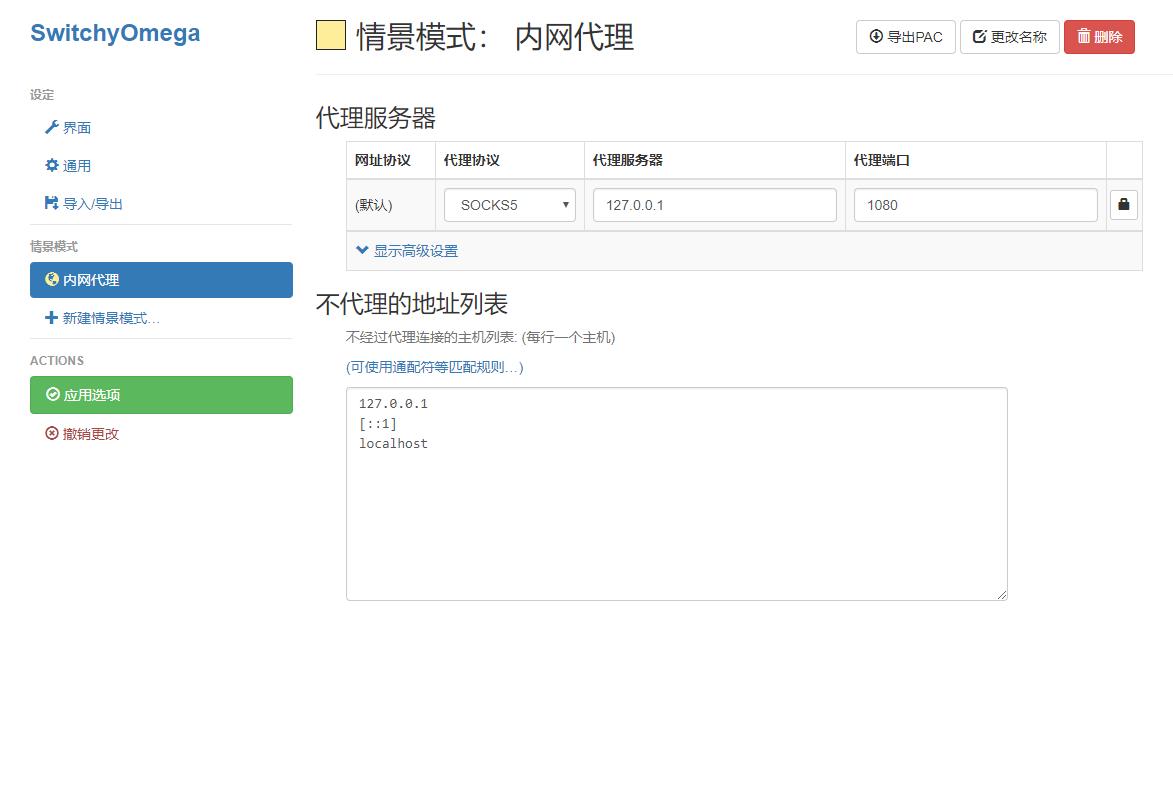Image resolution: width=1173 pixels, height=810 pixels.
Task: Click the '127.0.0.1' line in bypass list
Action: pos(393,404)
